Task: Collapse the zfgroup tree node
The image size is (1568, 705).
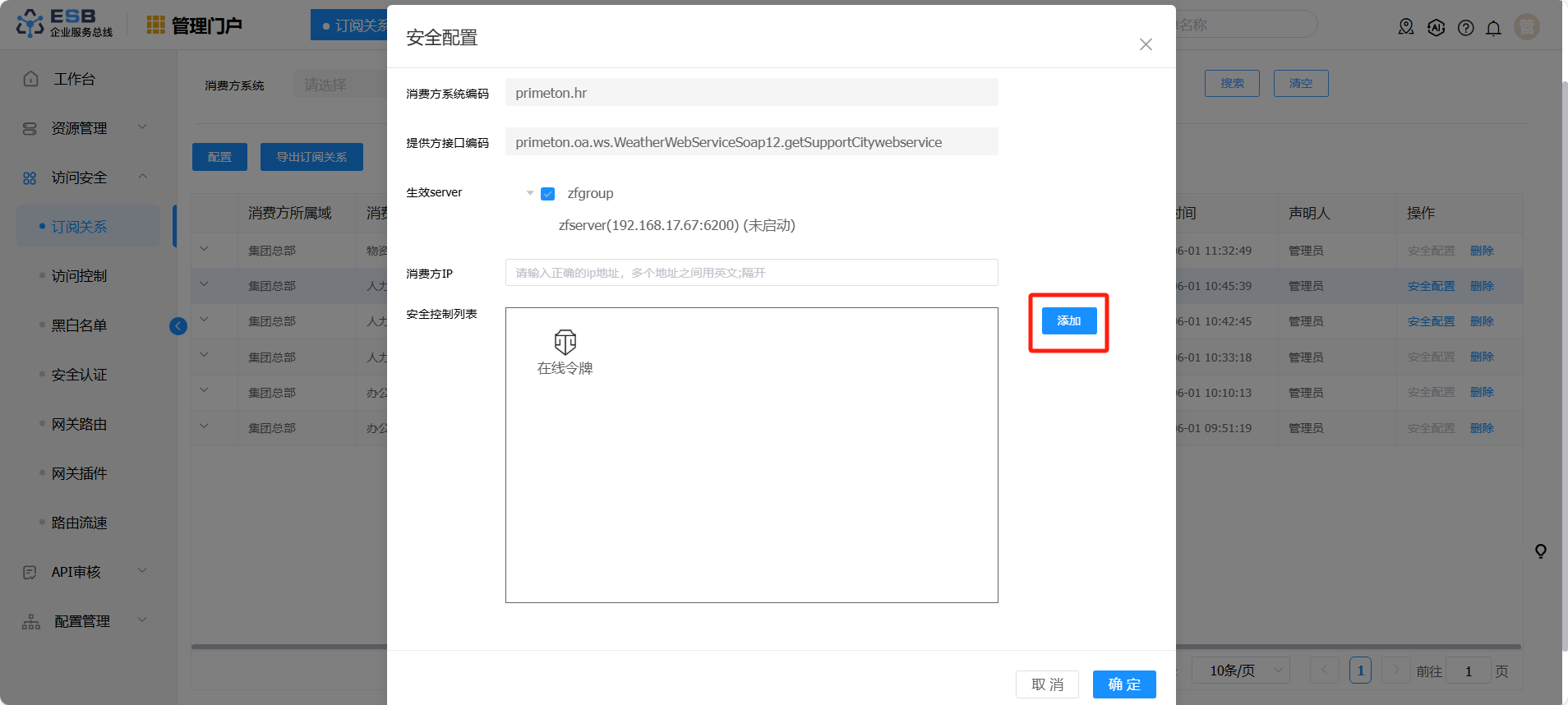Action: coord(530,193)
